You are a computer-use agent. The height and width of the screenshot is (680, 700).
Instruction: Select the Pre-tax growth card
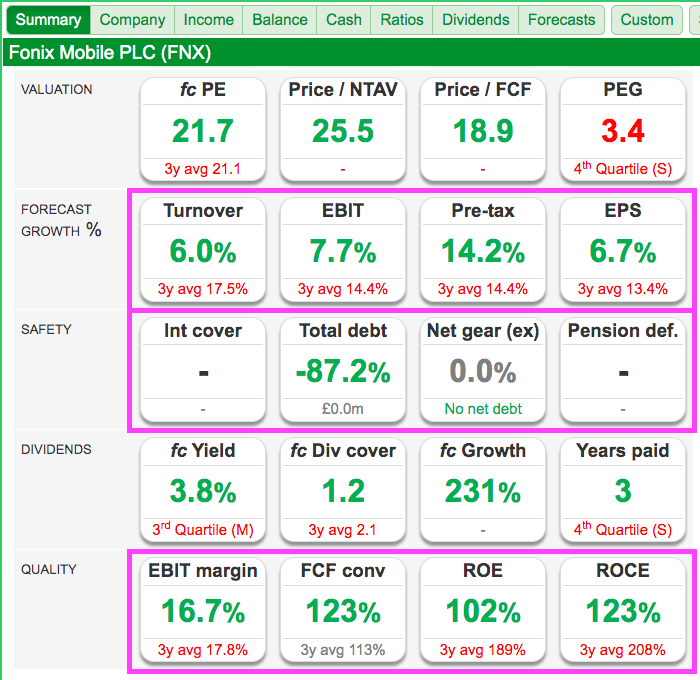tap(483, 249)
